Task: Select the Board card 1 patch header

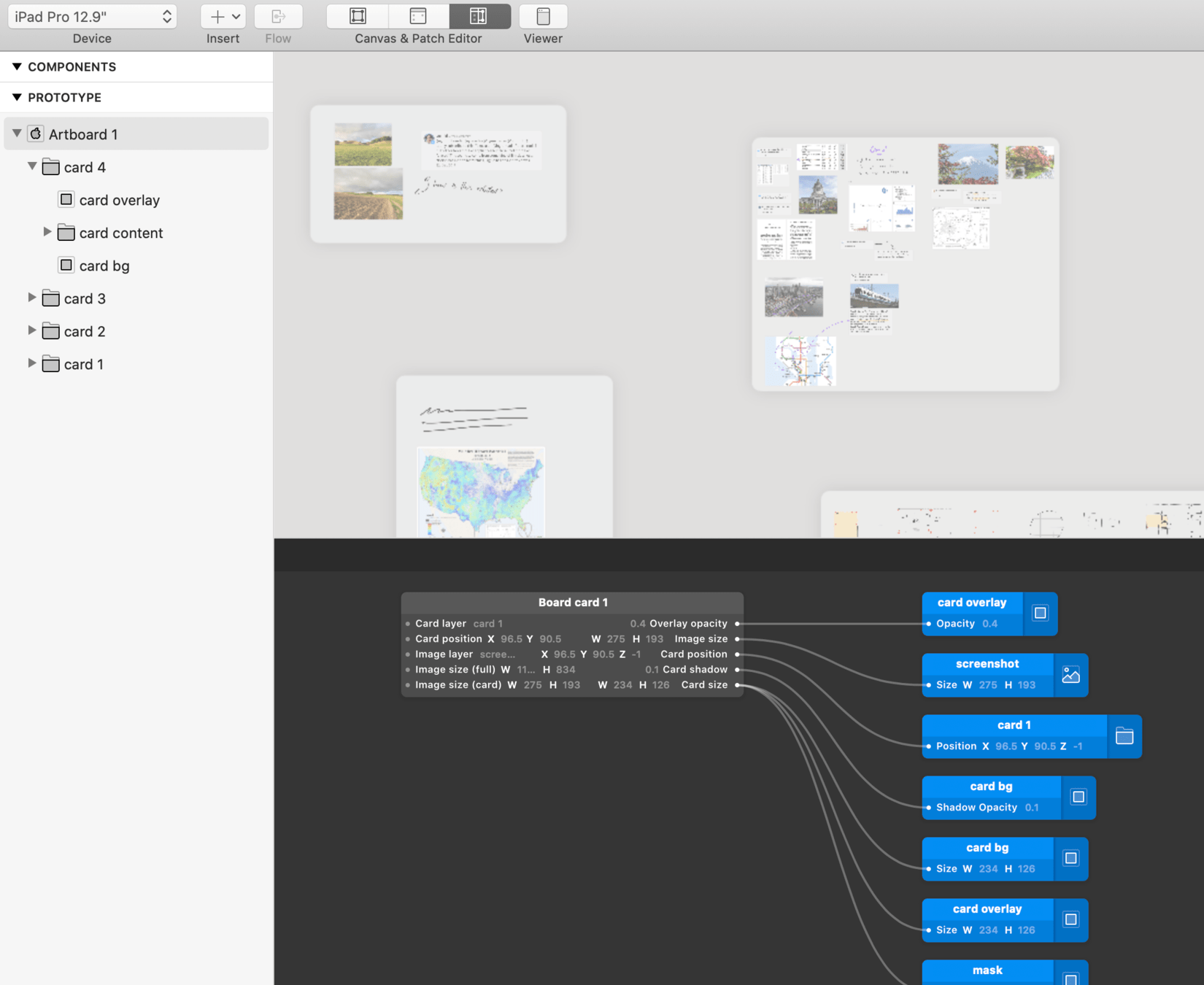Action: [572, 602]
